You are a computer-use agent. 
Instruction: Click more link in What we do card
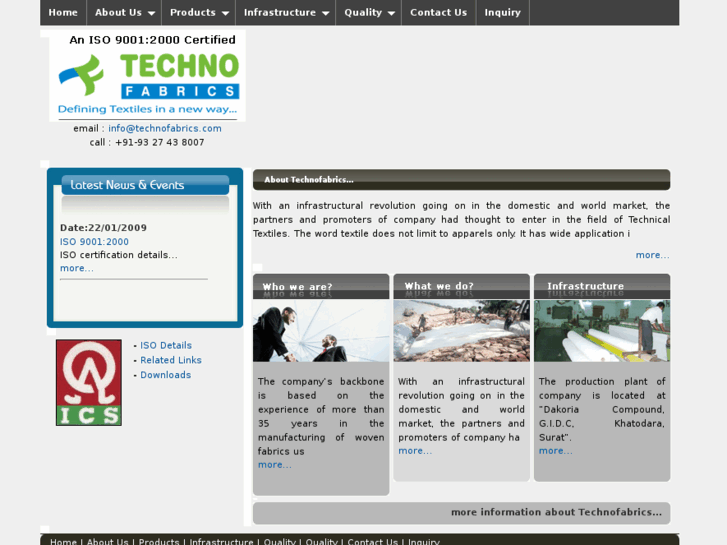pos(415,451)
